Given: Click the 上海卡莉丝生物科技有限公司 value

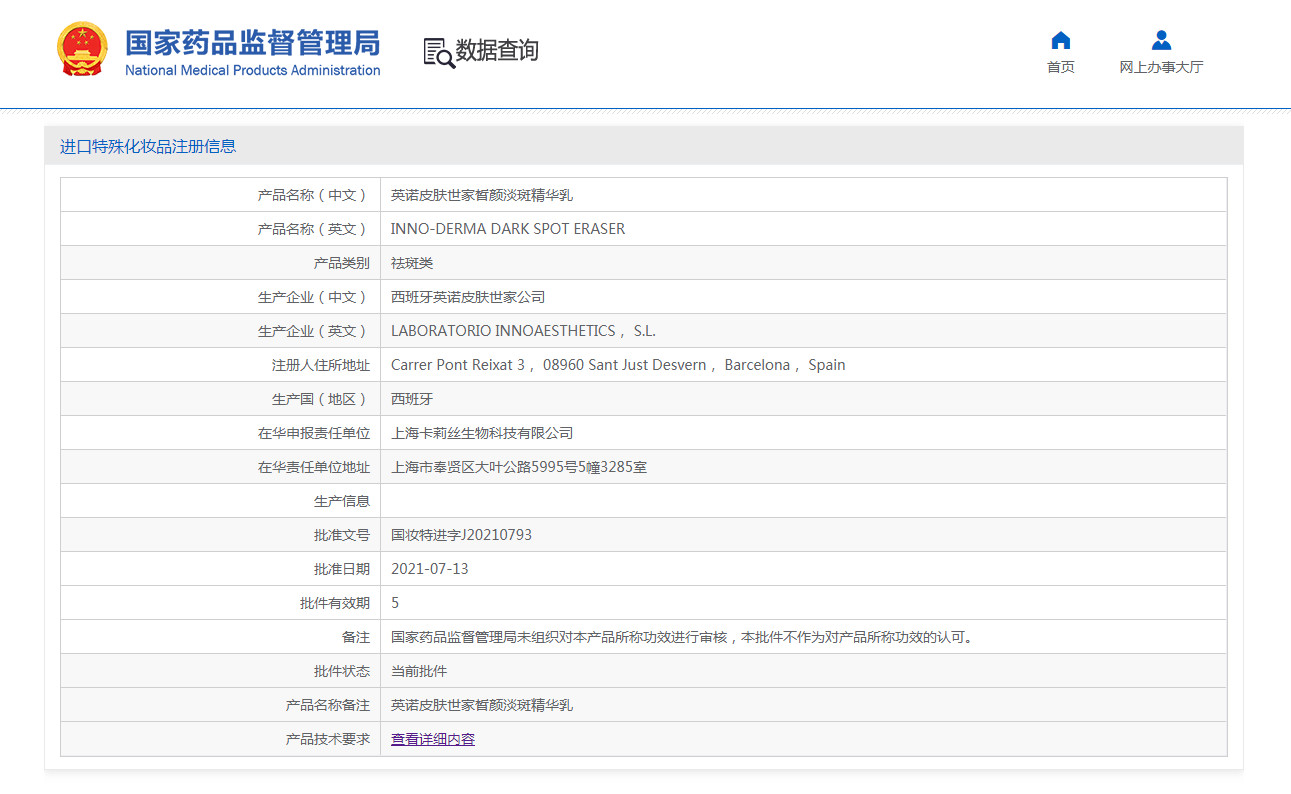Looking at the screenshot, I should (x=482, y=433).
